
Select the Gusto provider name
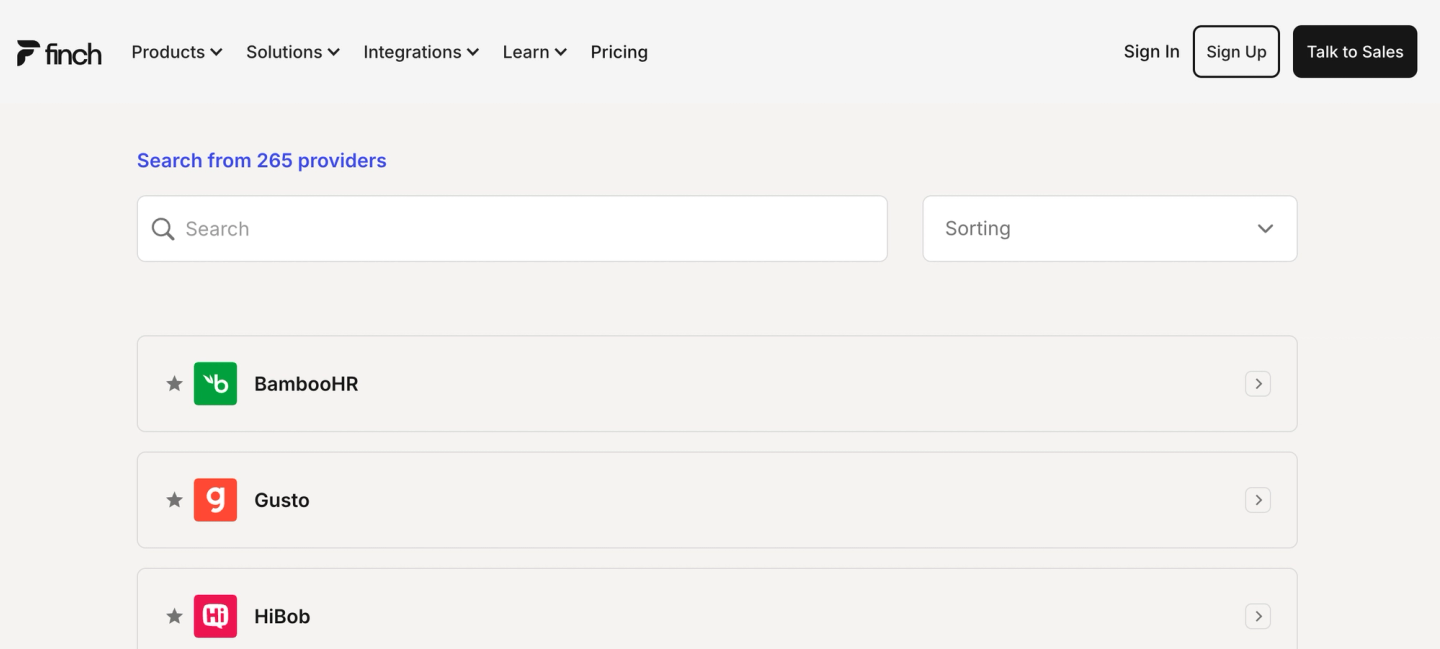click(282, 500)
